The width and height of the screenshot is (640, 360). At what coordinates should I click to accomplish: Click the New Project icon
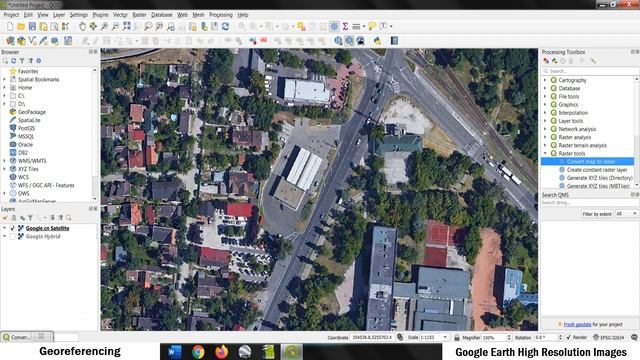point(10,27)
